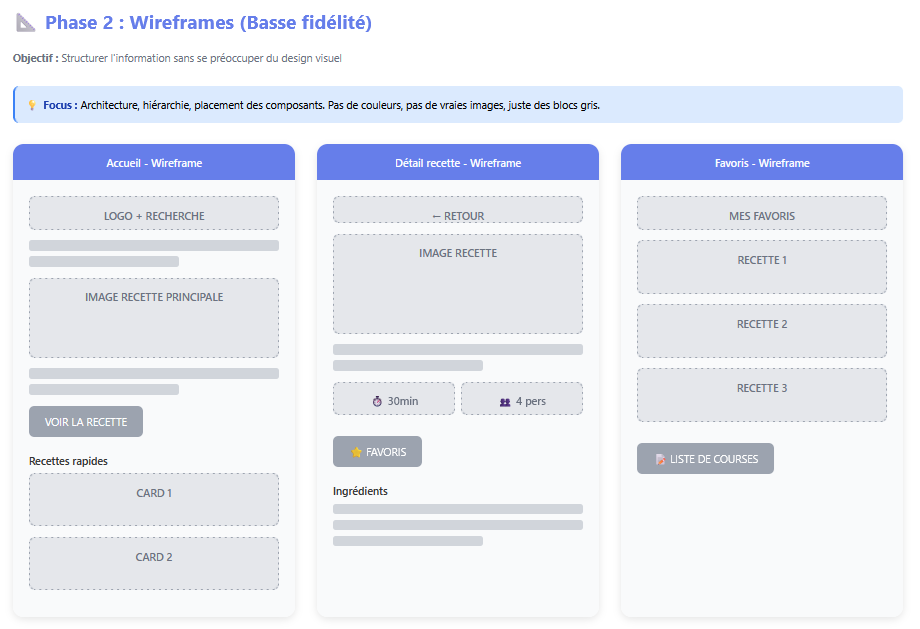920x629 pixels.
Task: Click the ruler icon beside Phase 2 title
Action: point(25,23)
